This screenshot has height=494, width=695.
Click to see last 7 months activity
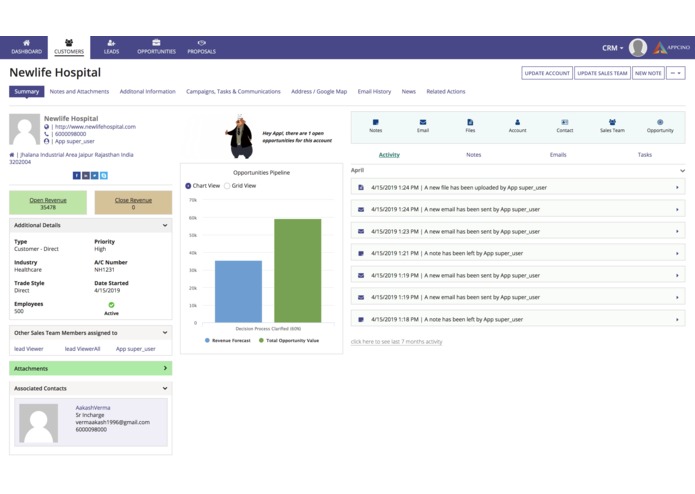[396, 342]
